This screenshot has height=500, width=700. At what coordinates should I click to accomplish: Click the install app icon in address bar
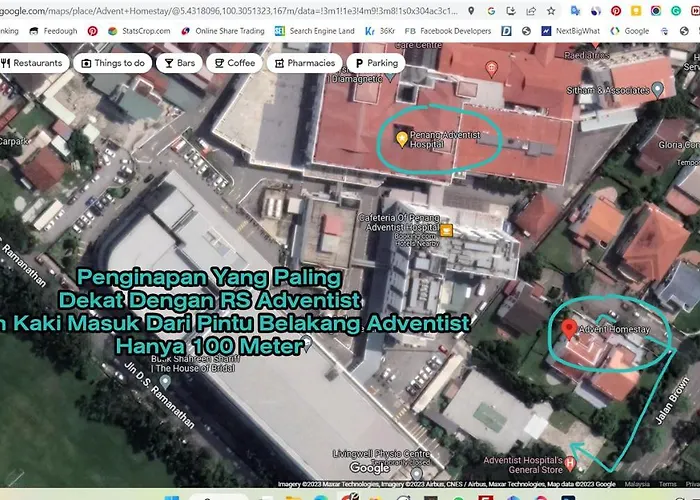point(511,11)
